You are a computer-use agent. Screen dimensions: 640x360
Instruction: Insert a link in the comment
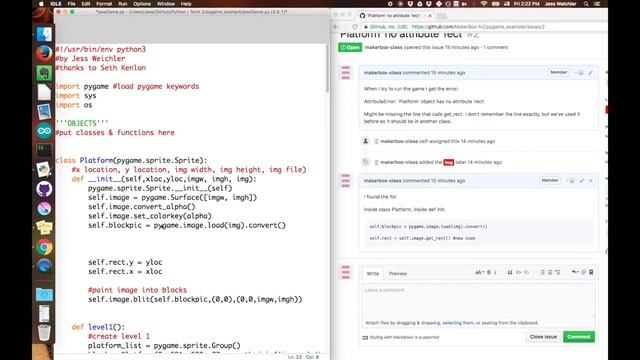click(x=526, y=272)
